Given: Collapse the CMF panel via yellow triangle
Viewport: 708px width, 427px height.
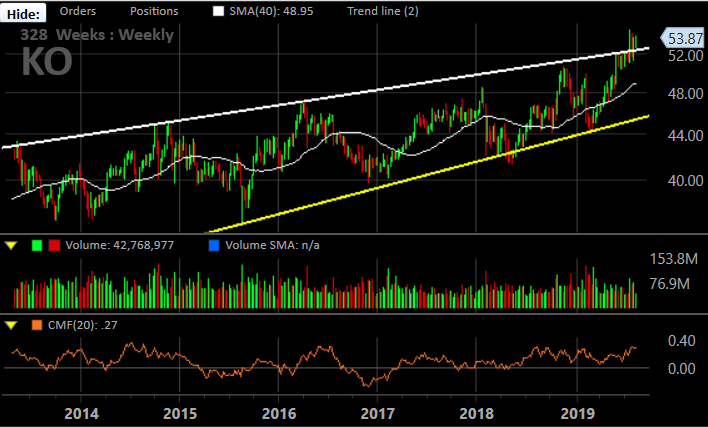Looking at the screenshot, I should tap(11, 325).
